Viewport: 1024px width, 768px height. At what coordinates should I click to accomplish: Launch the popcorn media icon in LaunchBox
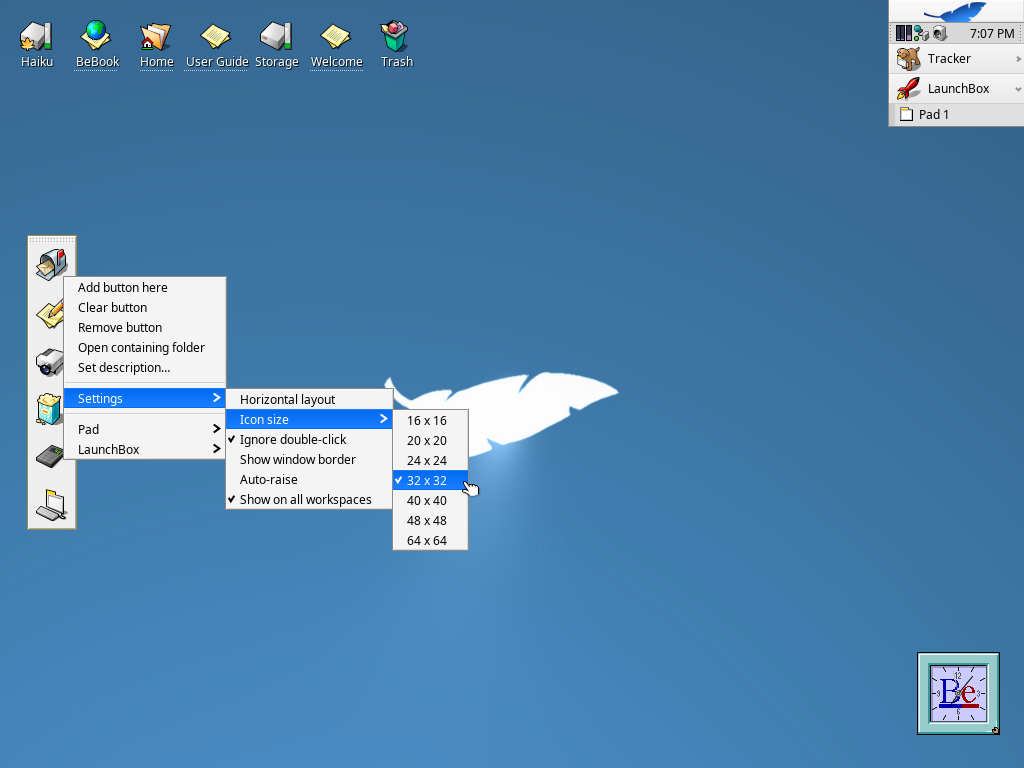[x=49, y=409]
